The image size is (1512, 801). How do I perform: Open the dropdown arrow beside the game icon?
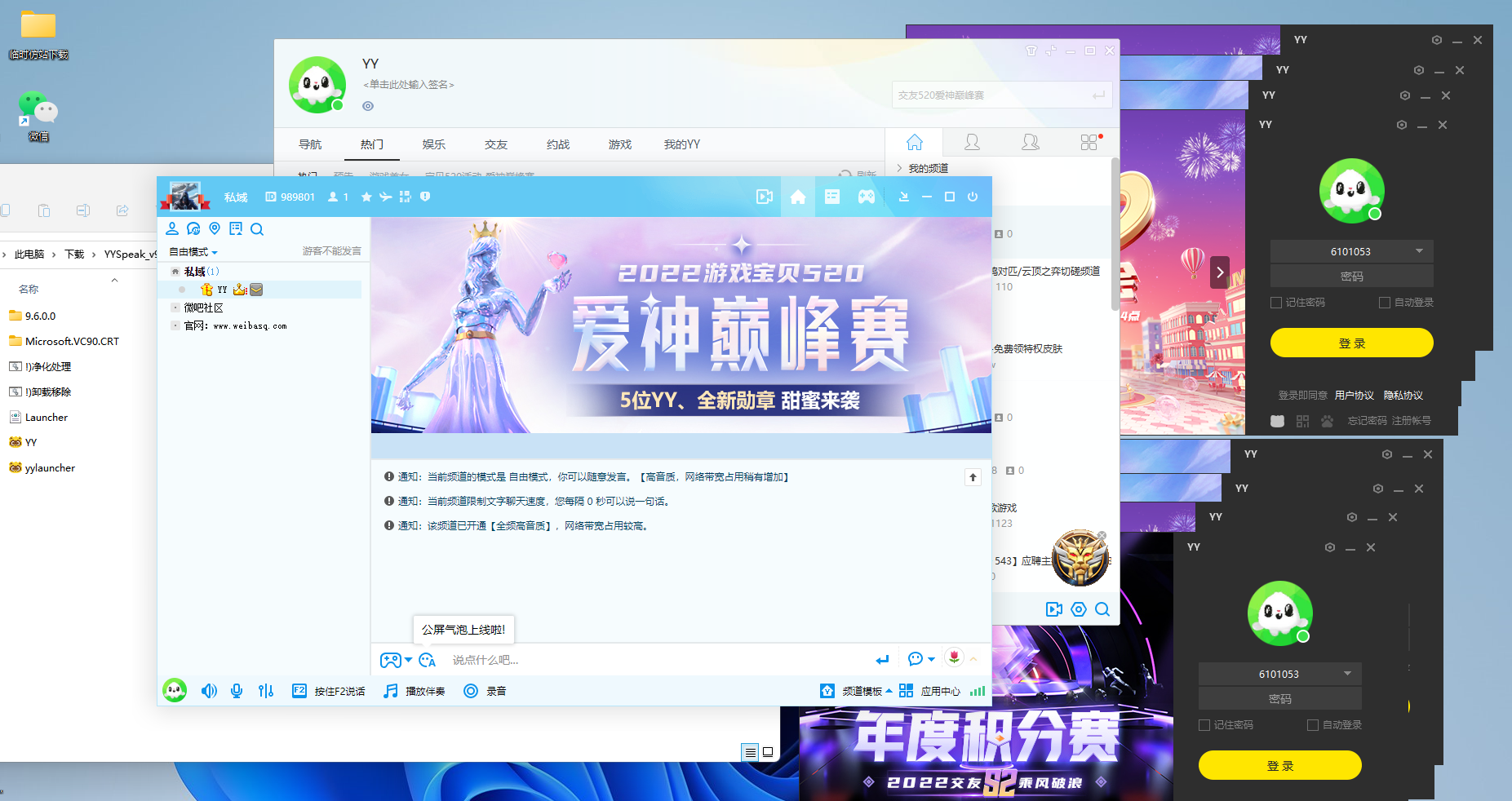409,660
